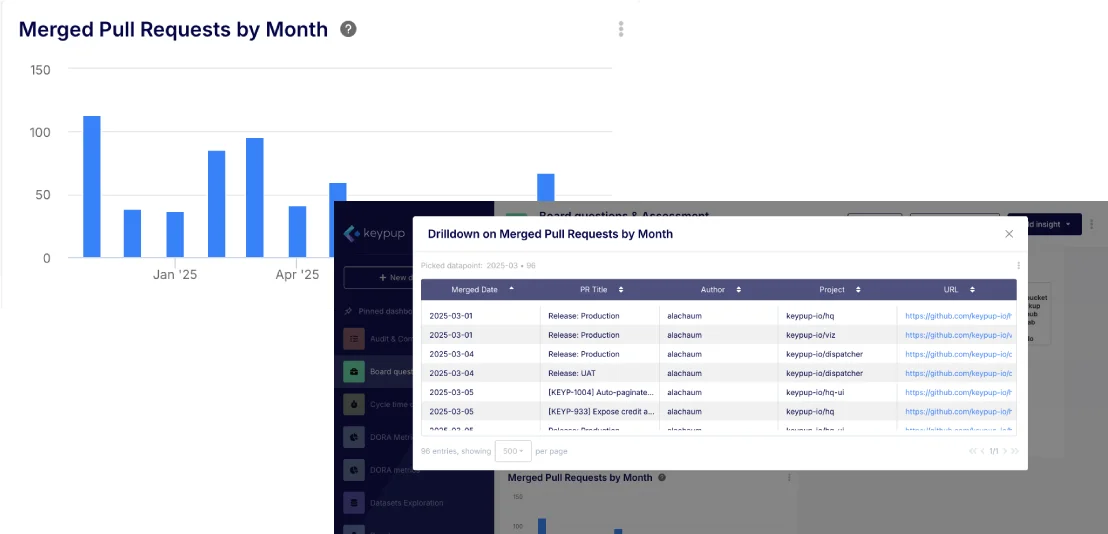Select '[KEYP-1004] Auto-paginate...' title cell

click(x=601, y=392)
